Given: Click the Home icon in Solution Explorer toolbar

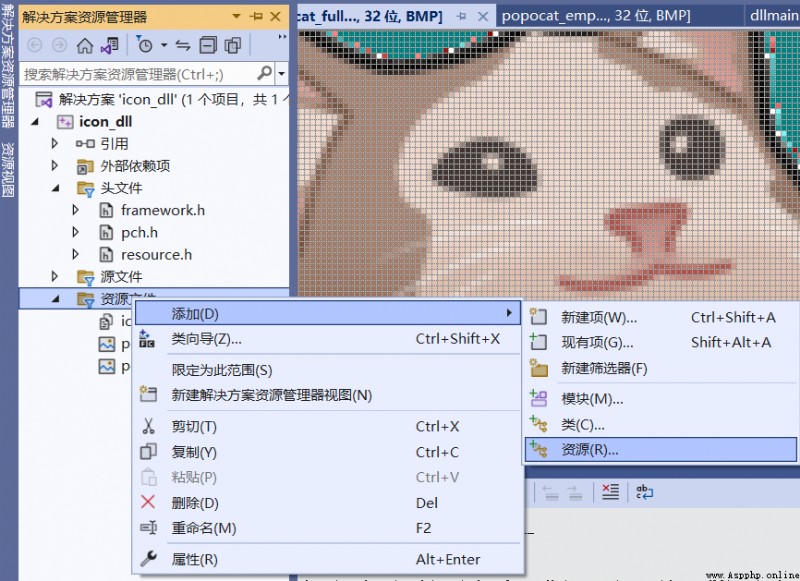Looking at the screenshot, I should click(85, 46).
